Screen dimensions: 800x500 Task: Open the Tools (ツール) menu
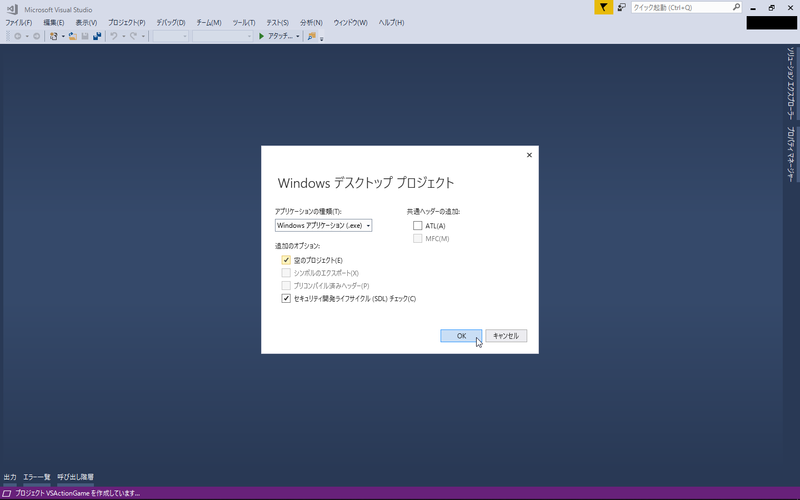(244, 22)
